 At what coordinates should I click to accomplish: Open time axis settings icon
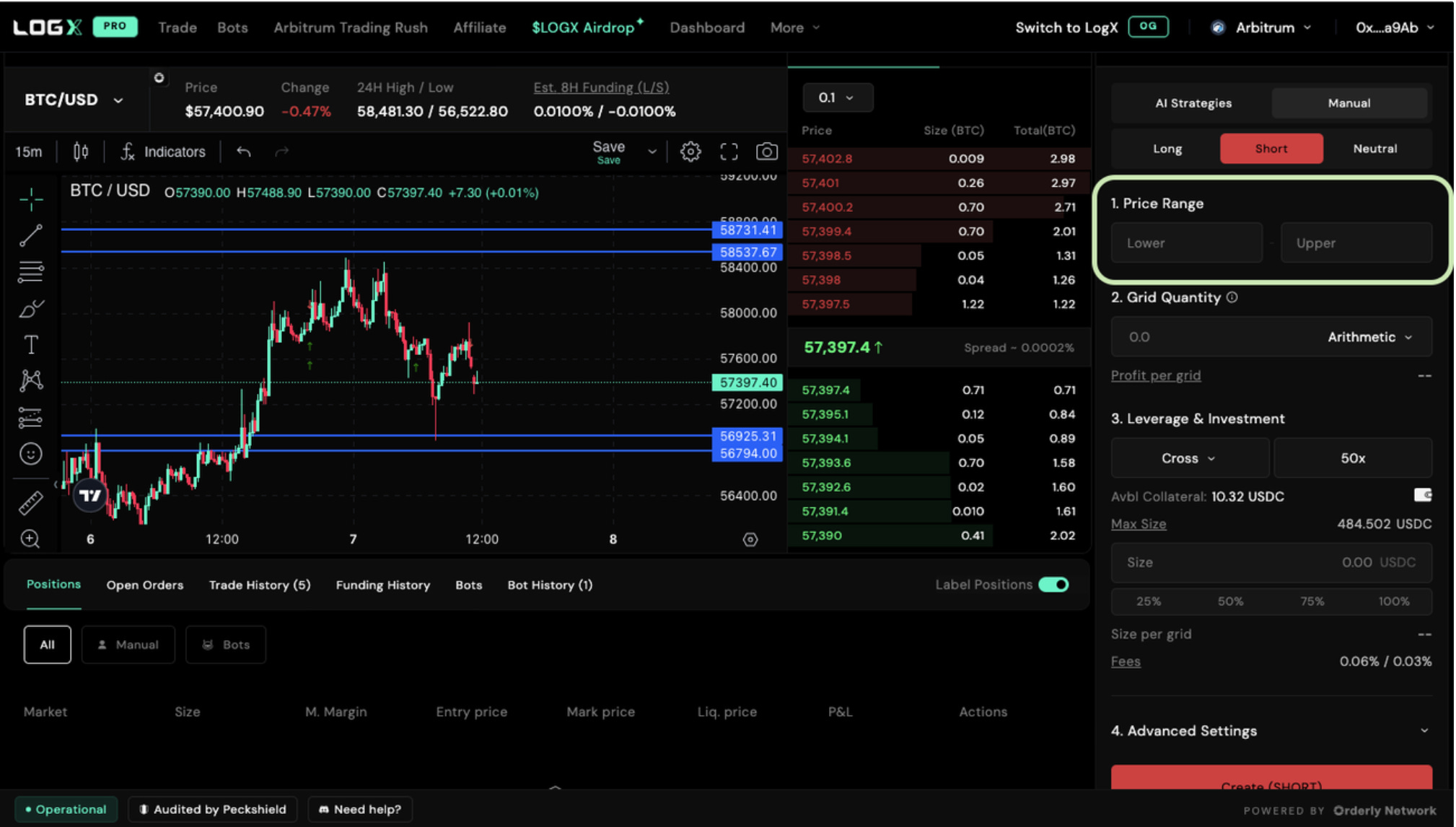click(750, 539)
